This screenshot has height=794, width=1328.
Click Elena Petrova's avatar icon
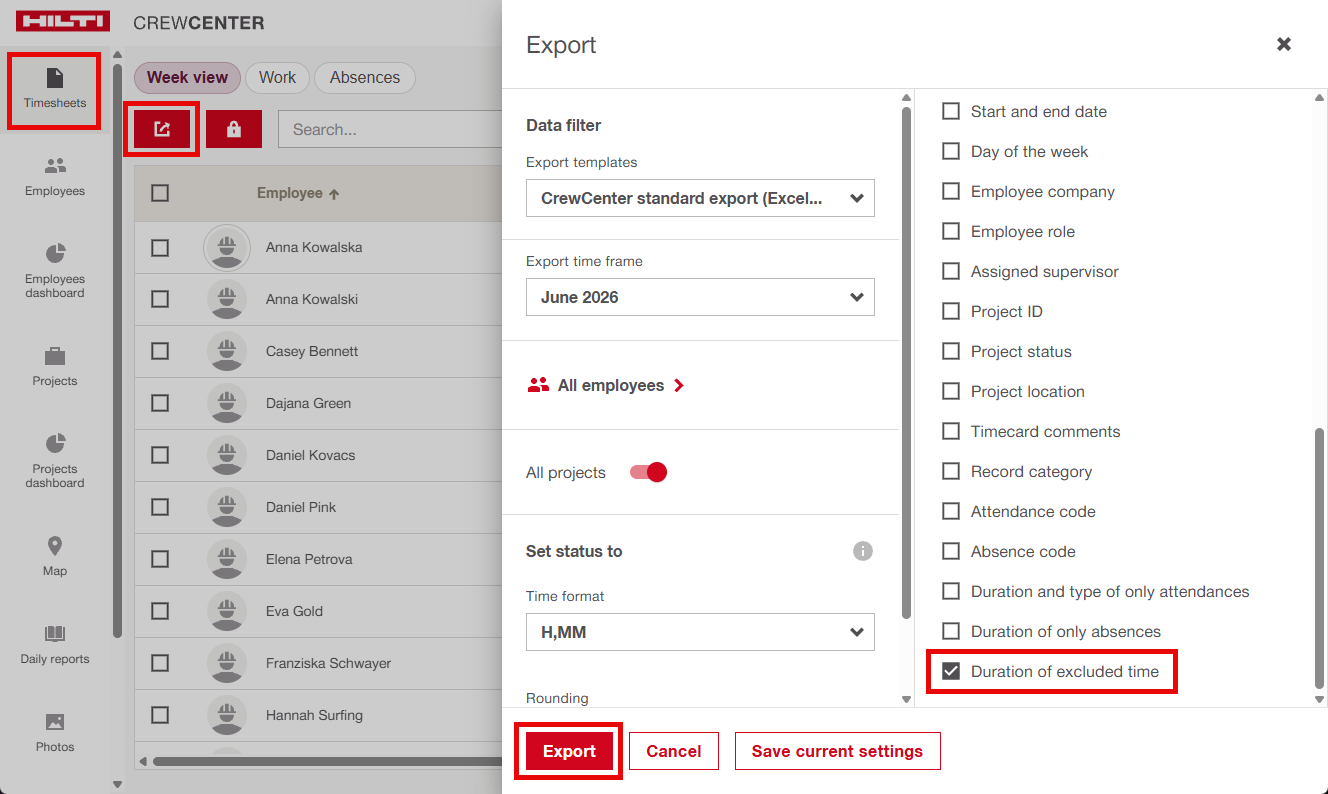click(x=227, y=559)
